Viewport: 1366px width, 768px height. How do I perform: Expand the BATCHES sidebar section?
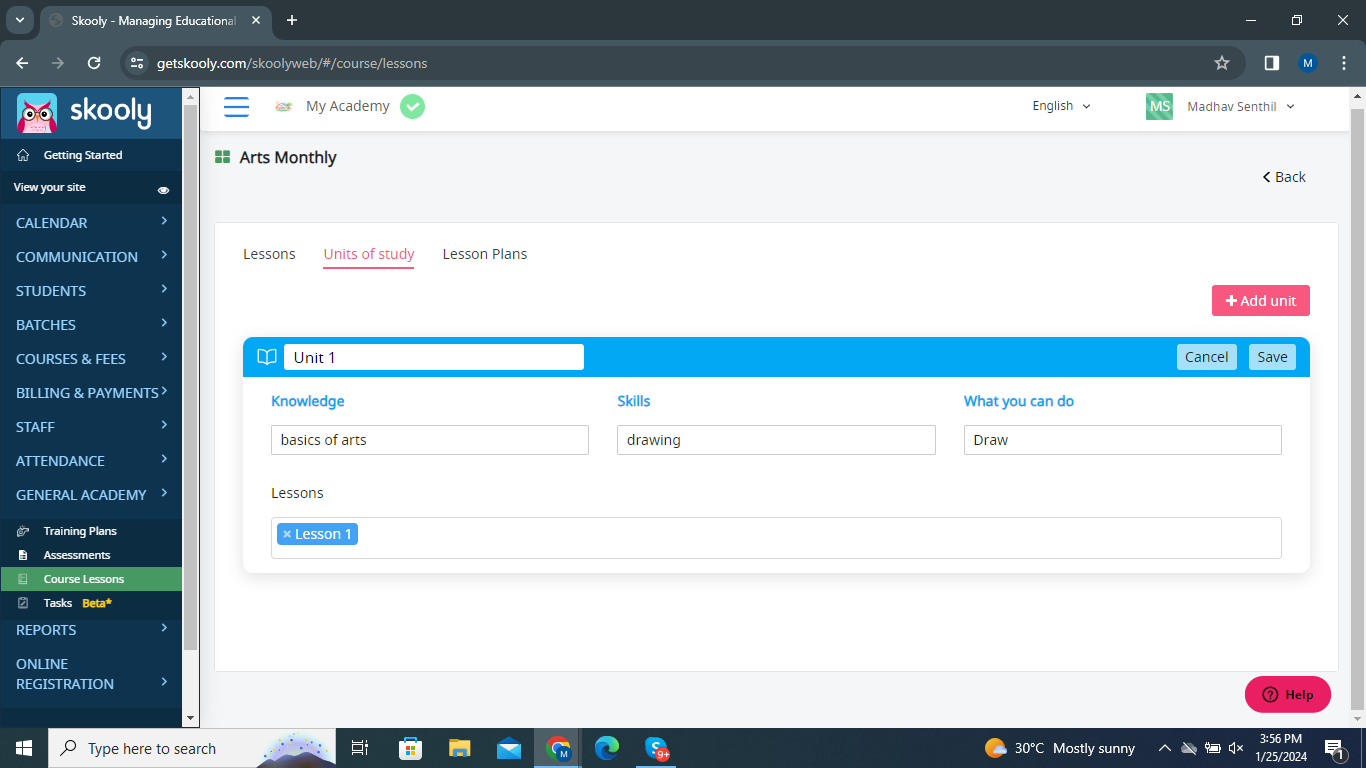pos(91,325)
